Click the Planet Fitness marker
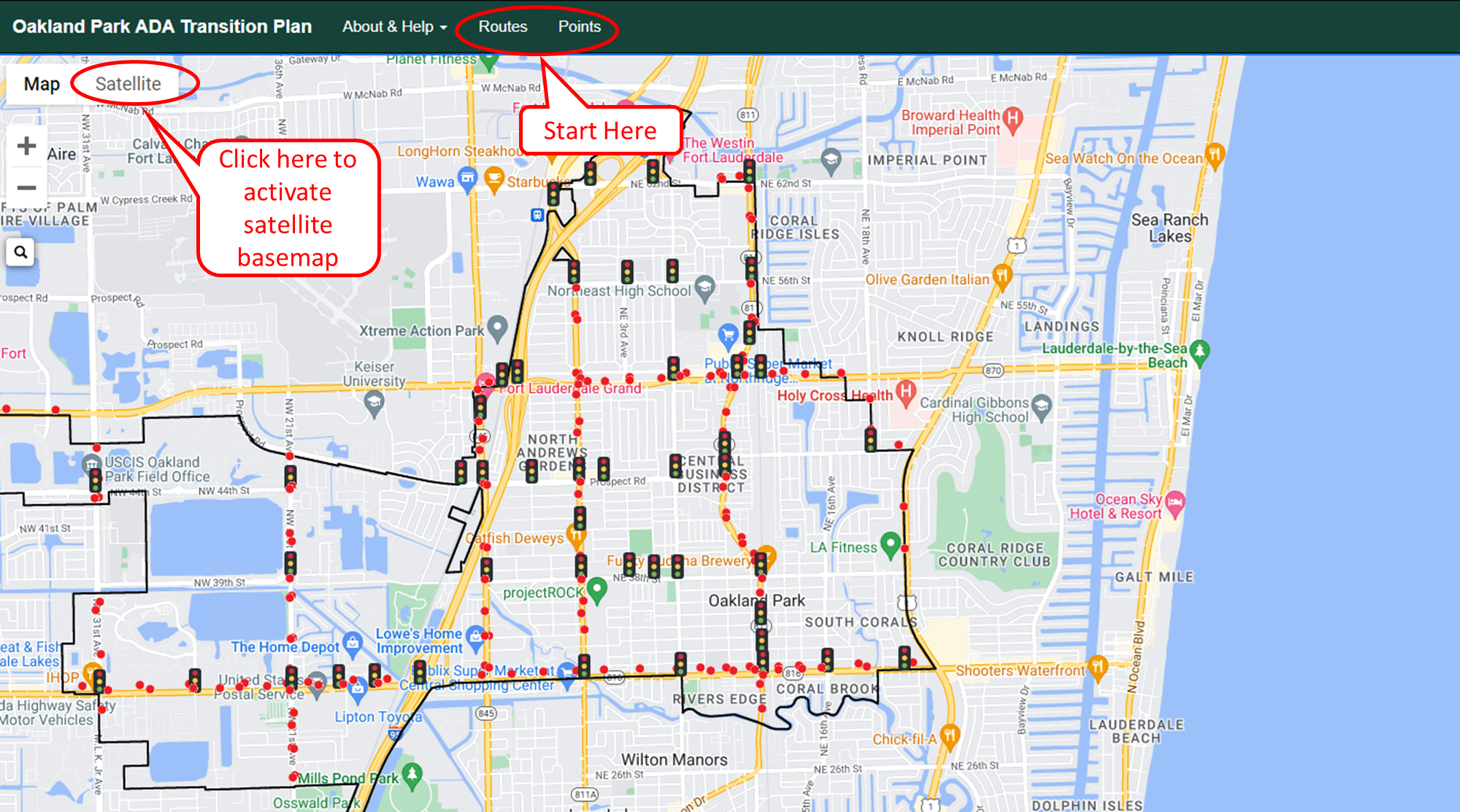This screenshot has height=812, width=1460. (489, 61)
